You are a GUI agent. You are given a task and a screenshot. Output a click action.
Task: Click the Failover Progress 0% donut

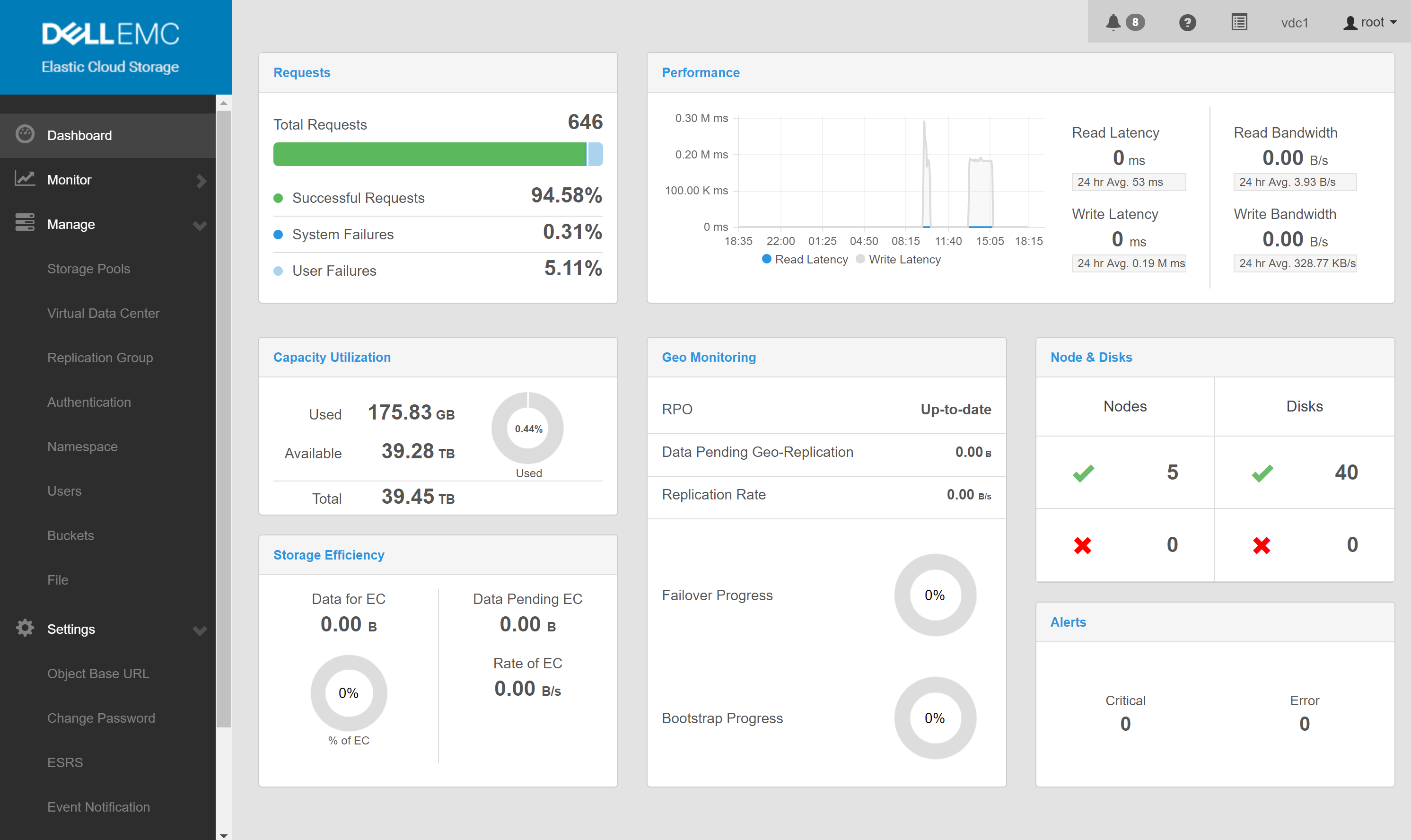pyautogui.click(x=935, y=595)
